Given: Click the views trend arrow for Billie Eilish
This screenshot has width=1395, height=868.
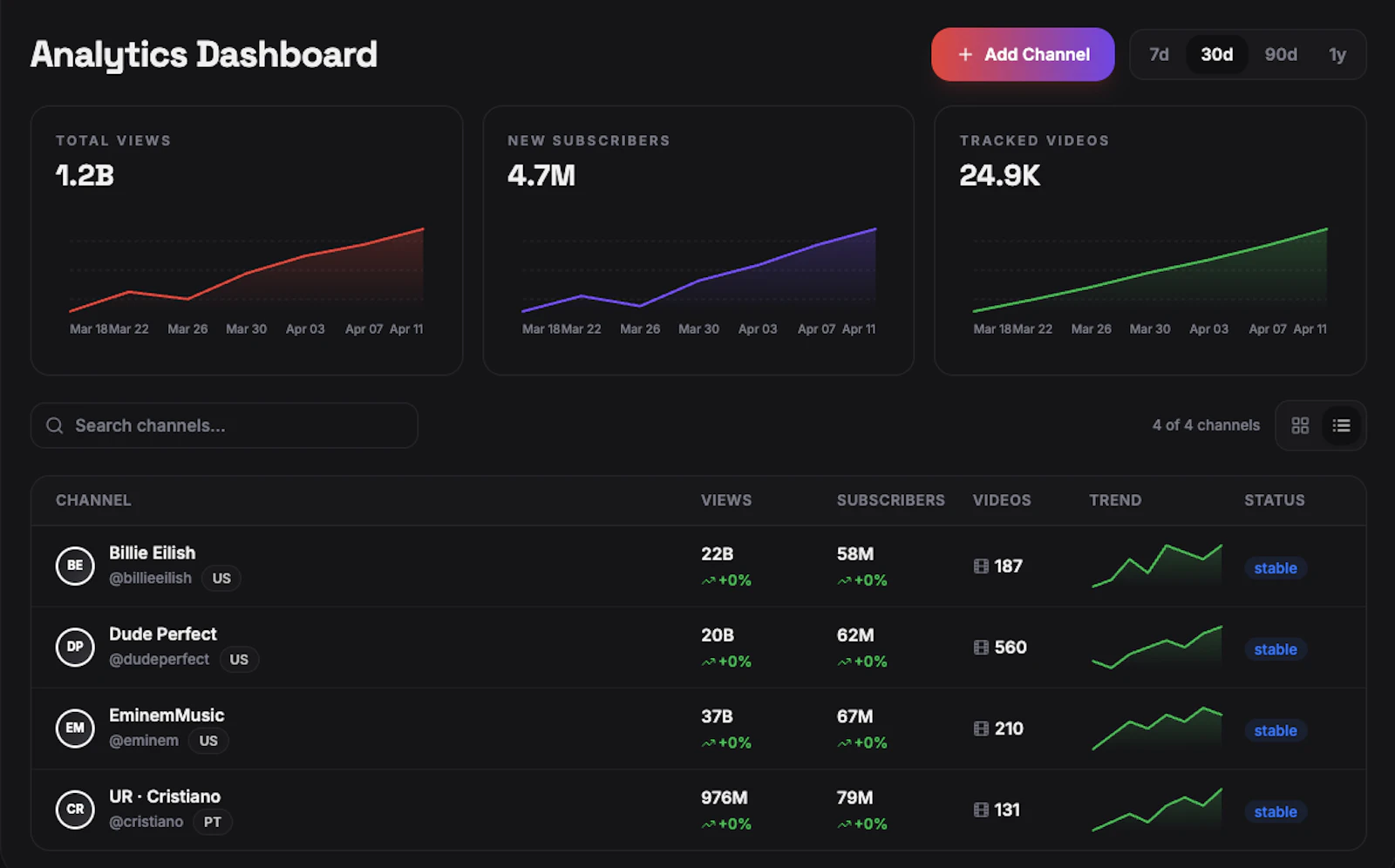Looking at the screenshot, I should point(708,580).
